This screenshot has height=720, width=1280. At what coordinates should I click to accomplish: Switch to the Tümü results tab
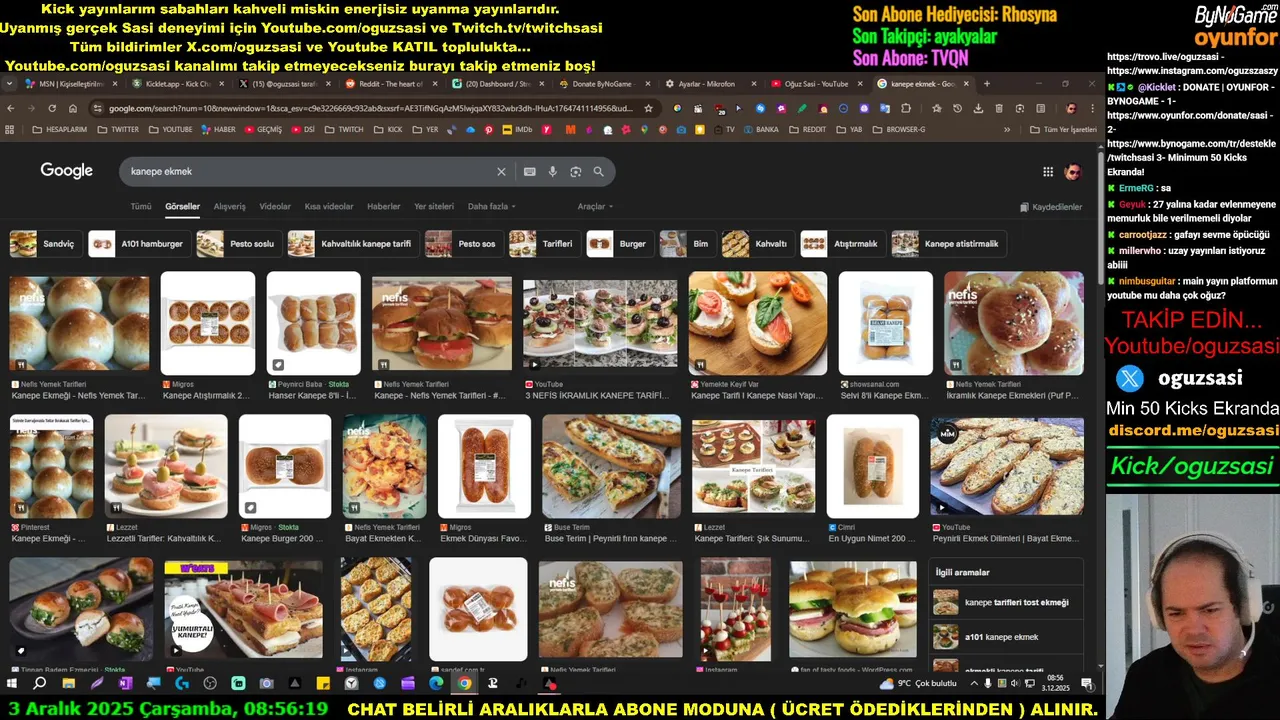pos(141,207)
